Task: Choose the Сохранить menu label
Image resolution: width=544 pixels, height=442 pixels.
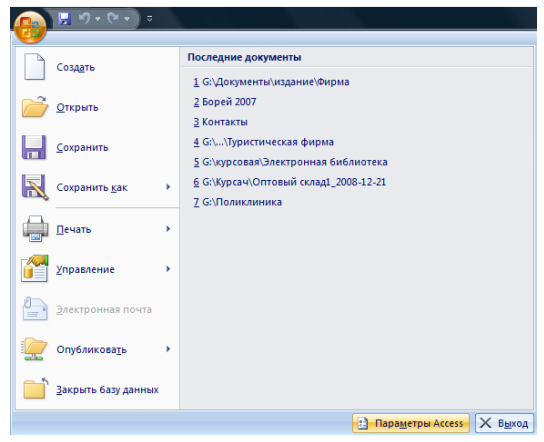Action: click(x=83, y=147)
